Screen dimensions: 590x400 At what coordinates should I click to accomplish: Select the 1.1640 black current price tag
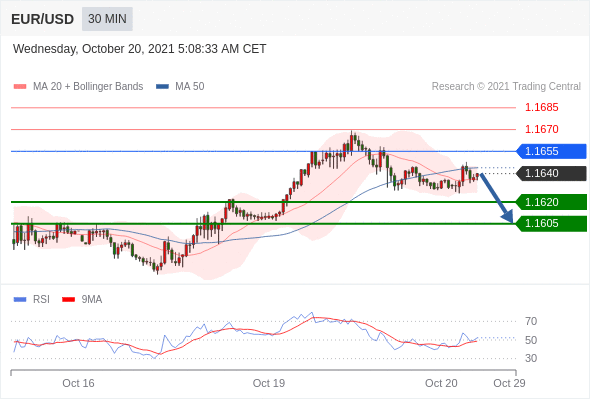click(551, 173)
